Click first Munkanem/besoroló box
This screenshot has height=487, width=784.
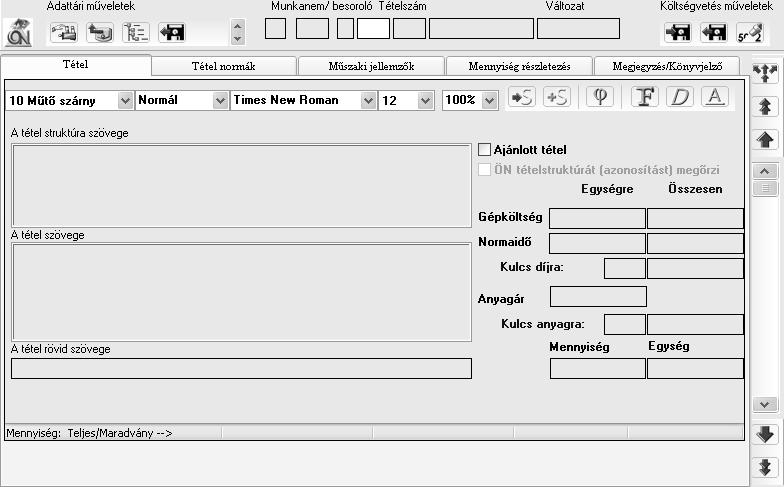[276, 28]
